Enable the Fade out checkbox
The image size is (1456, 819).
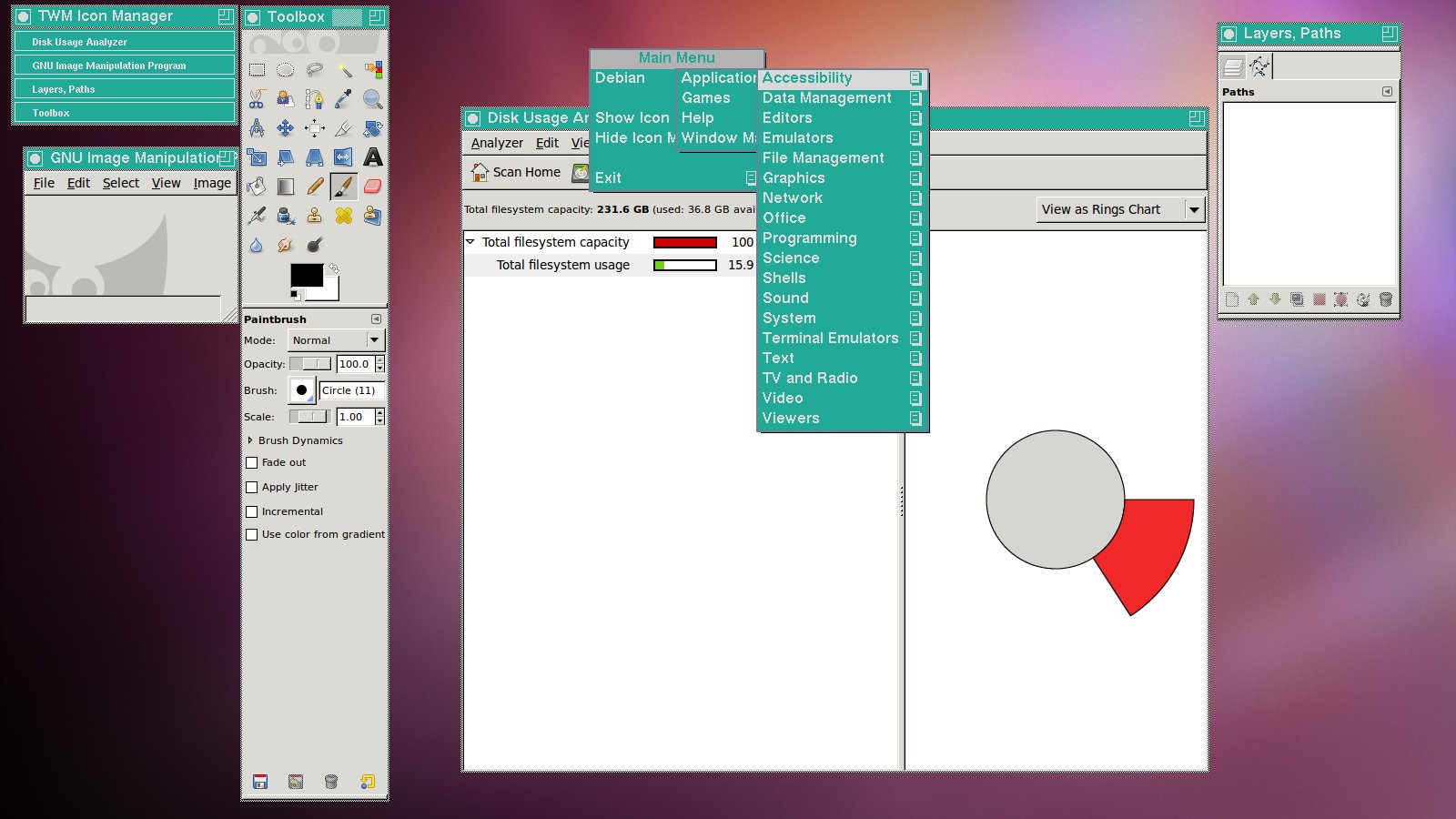pyautogui.click(x=252, y=463)
